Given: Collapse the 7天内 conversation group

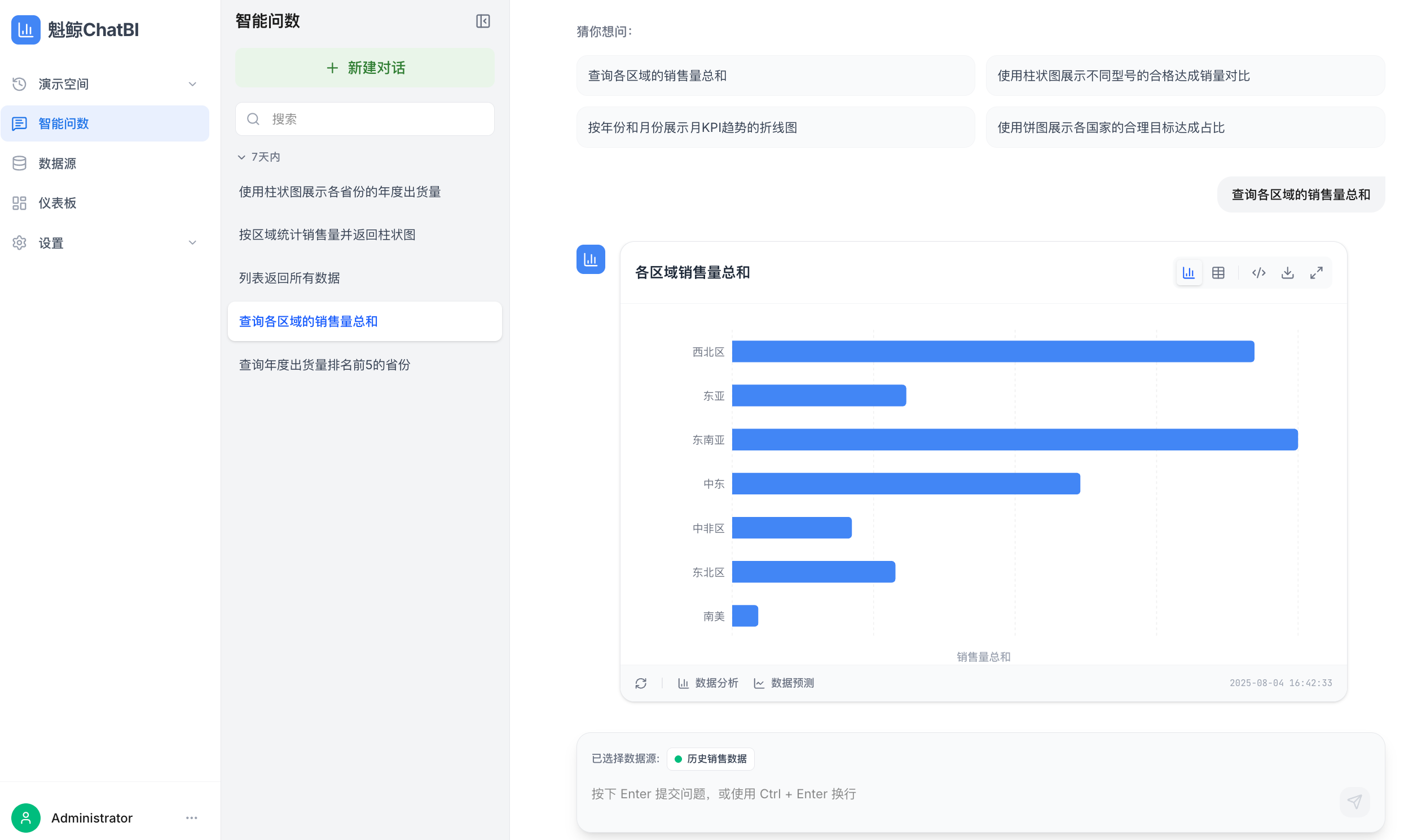Looking at the screenshot, I should (258, 157).
